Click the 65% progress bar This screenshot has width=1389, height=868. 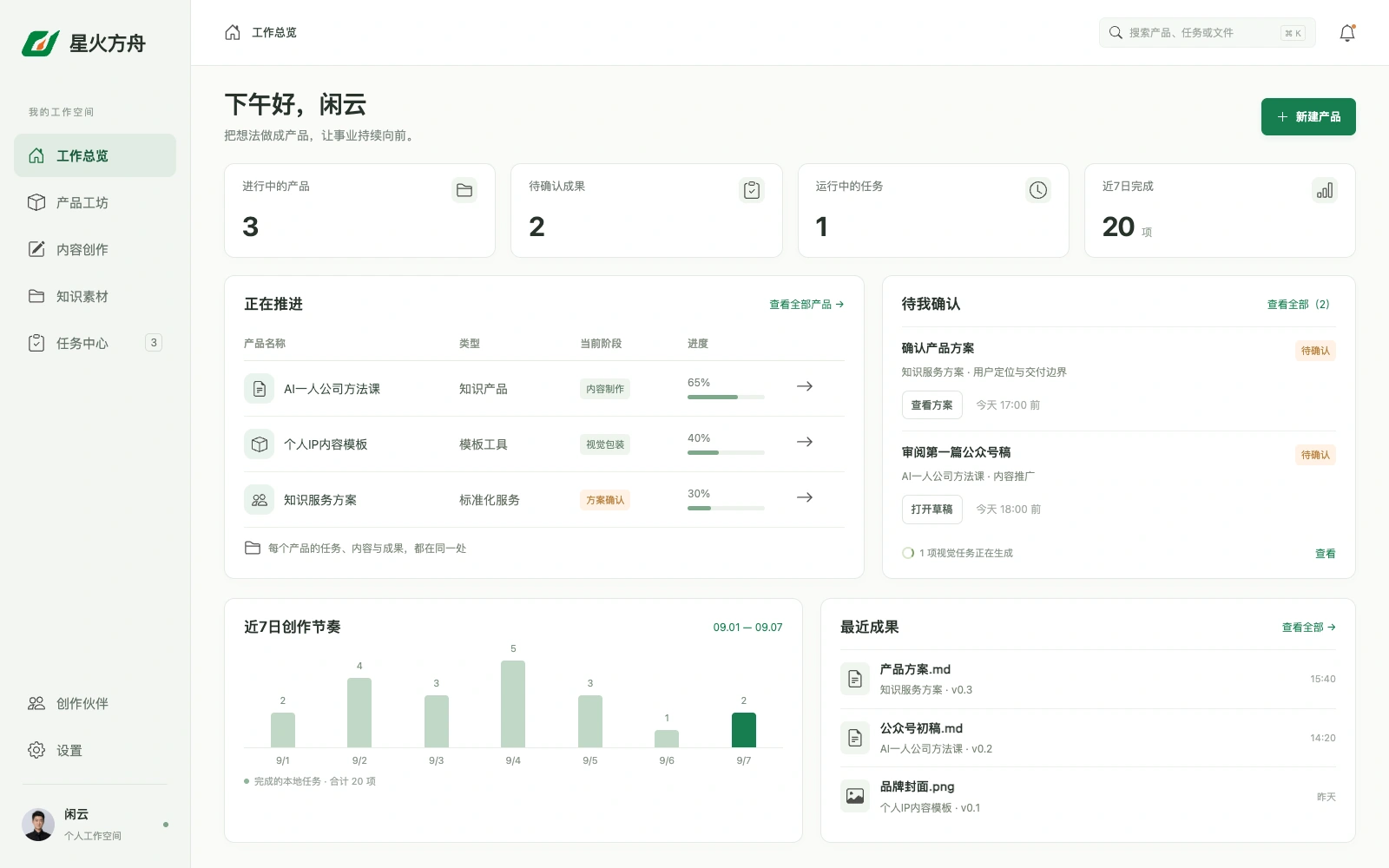point(726,397)
